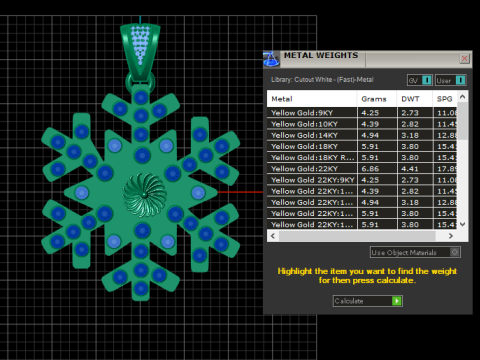
Task: Select the Yellow Gold:22KY row
Action: [x=362, y=169]
